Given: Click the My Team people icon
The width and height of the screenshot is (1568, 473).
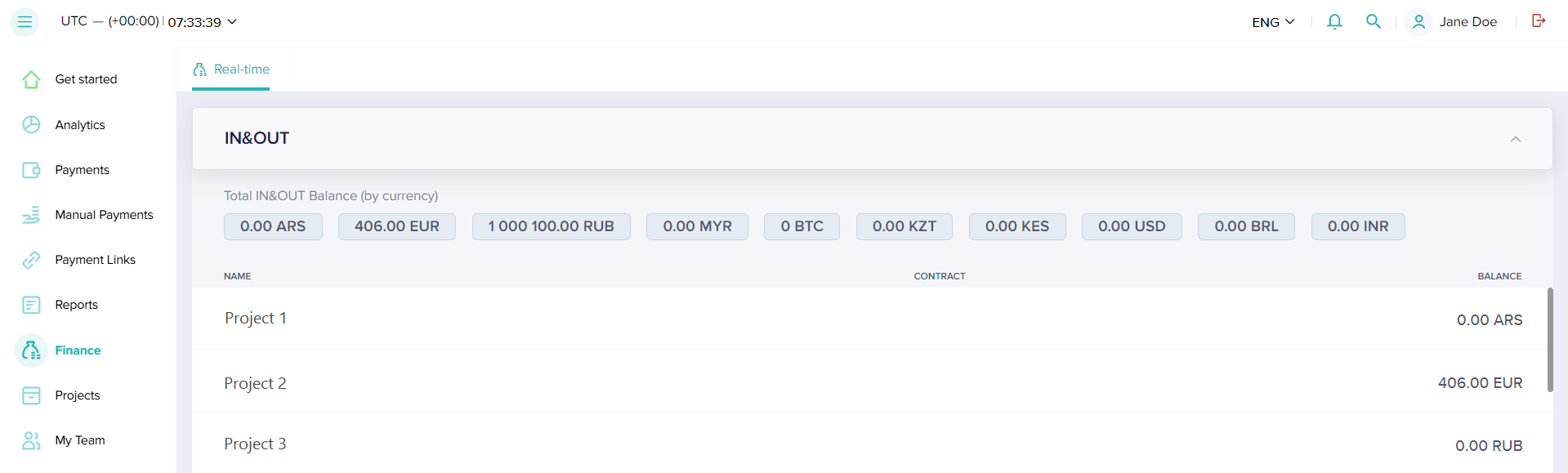Looking at the screenshot, I should coord(31,440).
